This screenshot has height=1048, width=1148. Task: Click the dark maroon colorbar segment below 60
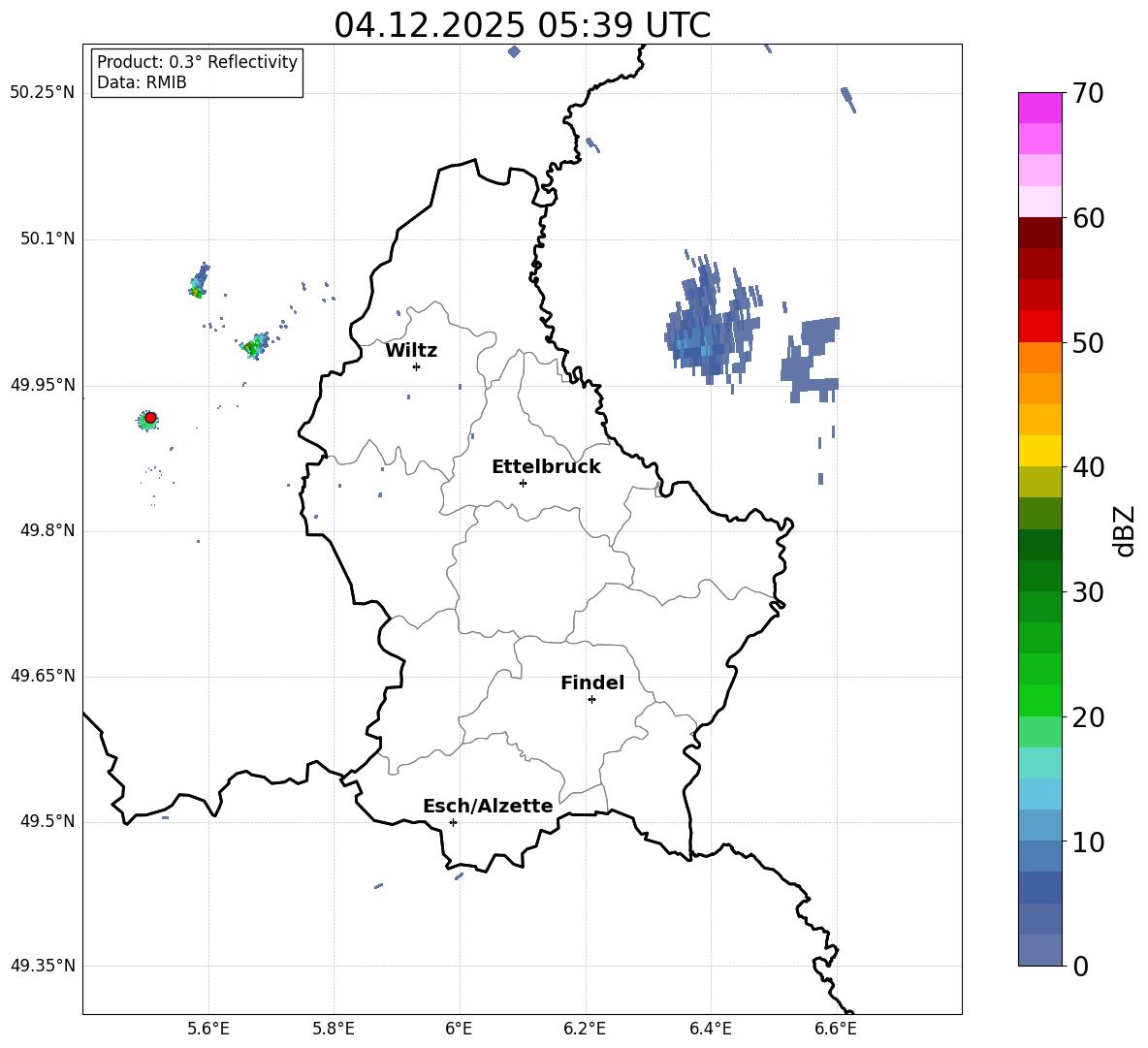point(1039,233)
